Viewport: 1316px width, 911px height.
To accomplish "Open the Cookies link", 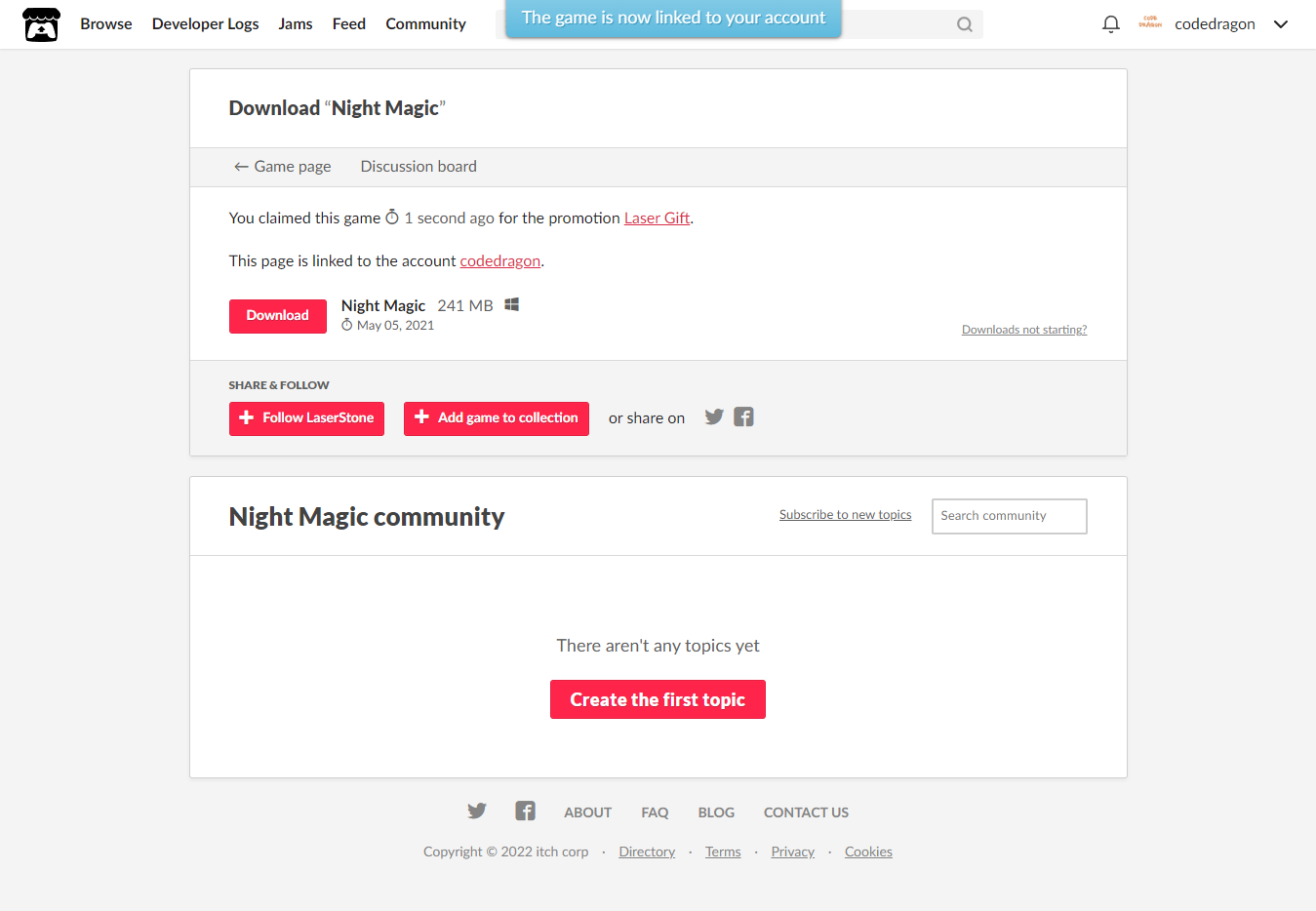I will 868,852.
